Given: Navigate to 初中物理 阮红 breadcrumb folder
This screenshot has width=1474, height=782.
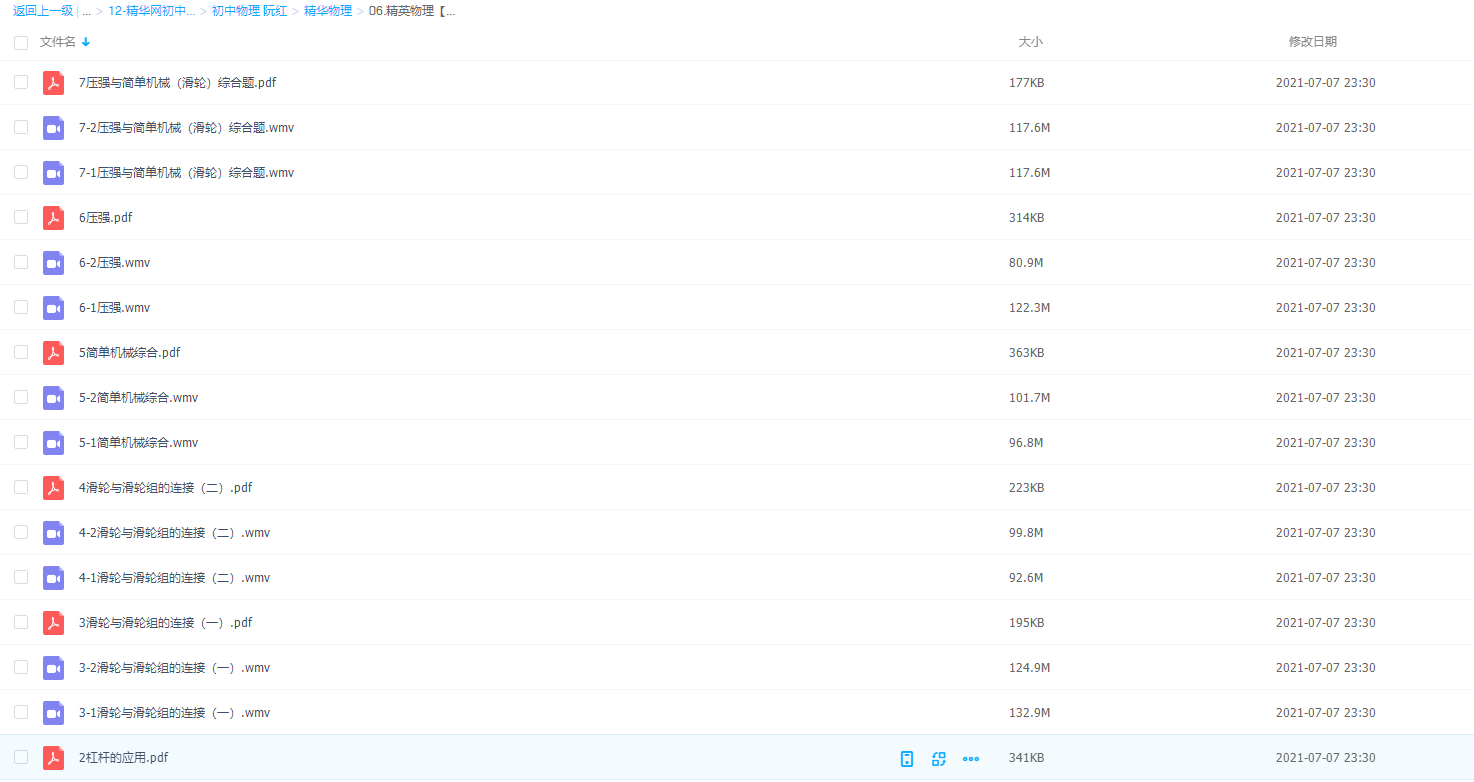Looking at the screenshot, I should point(249,11).
